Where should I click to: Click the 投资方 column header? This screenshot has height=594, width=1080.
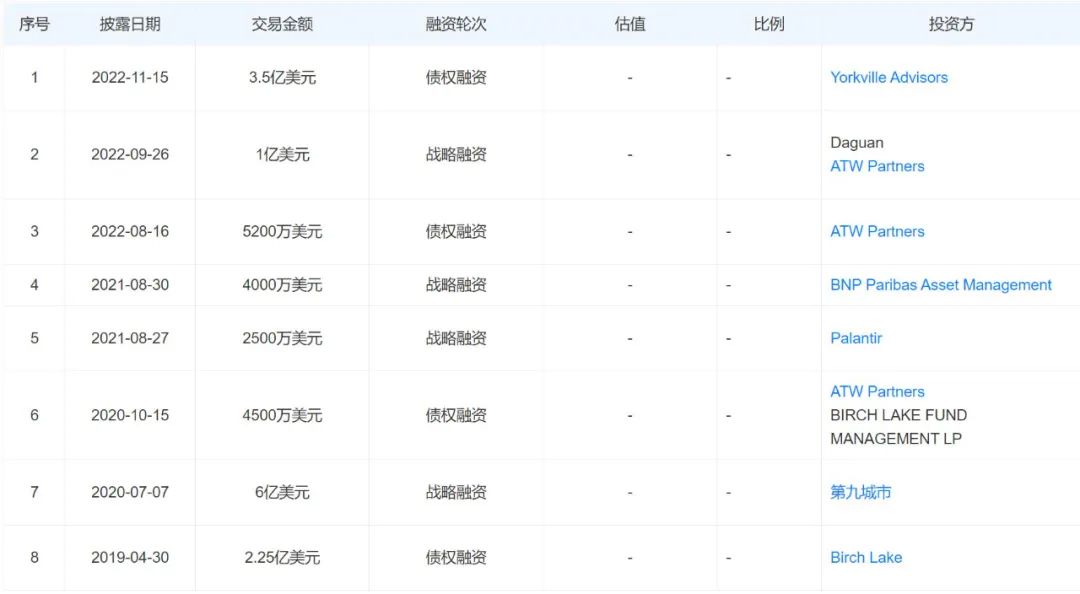[951, 24]
